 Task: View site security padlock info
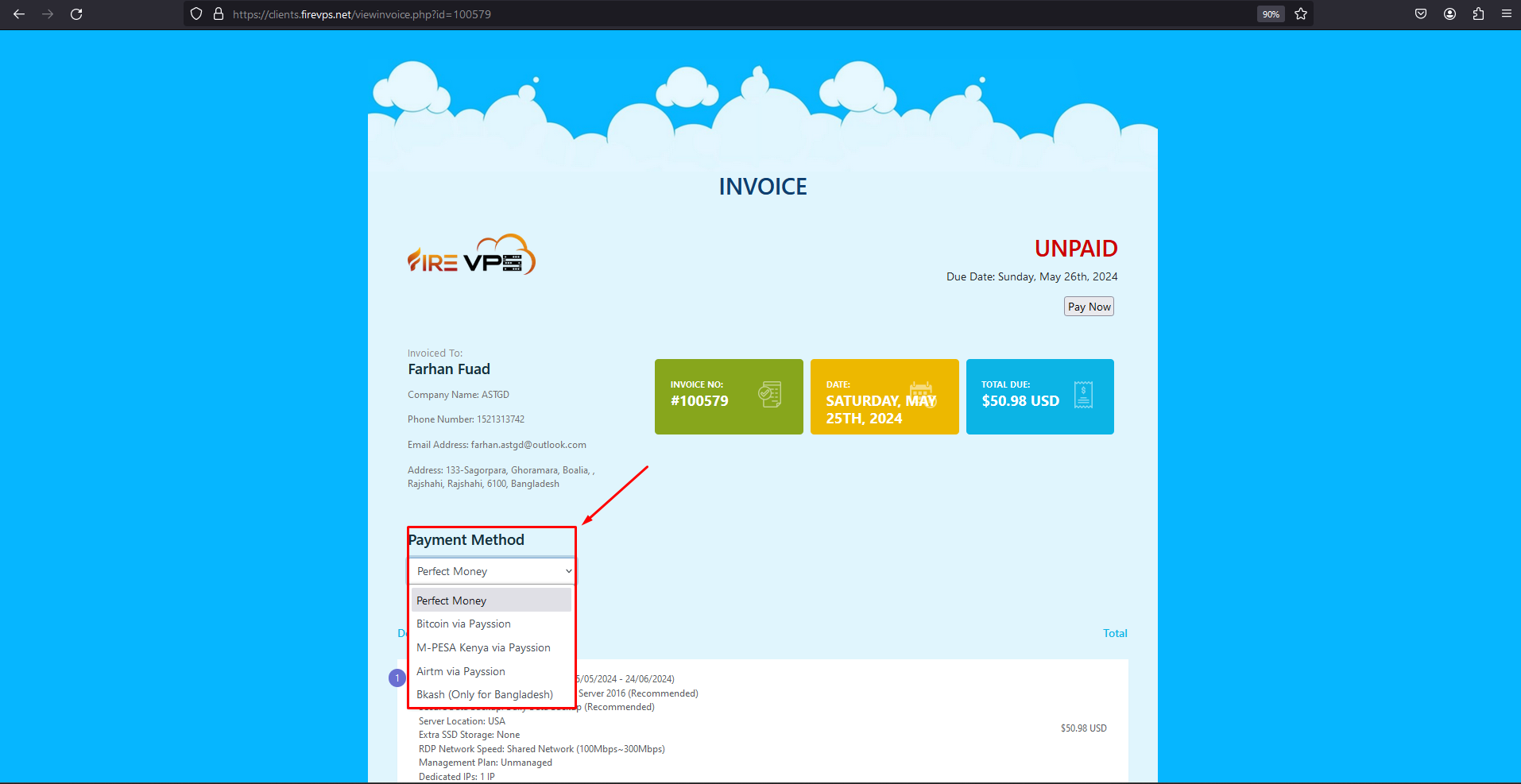click(x=219, y=14)
